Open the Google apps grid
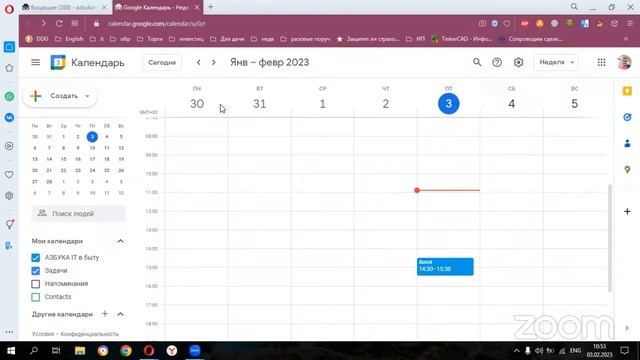Screen dimensions: 640x360 [x=601, y=62]
